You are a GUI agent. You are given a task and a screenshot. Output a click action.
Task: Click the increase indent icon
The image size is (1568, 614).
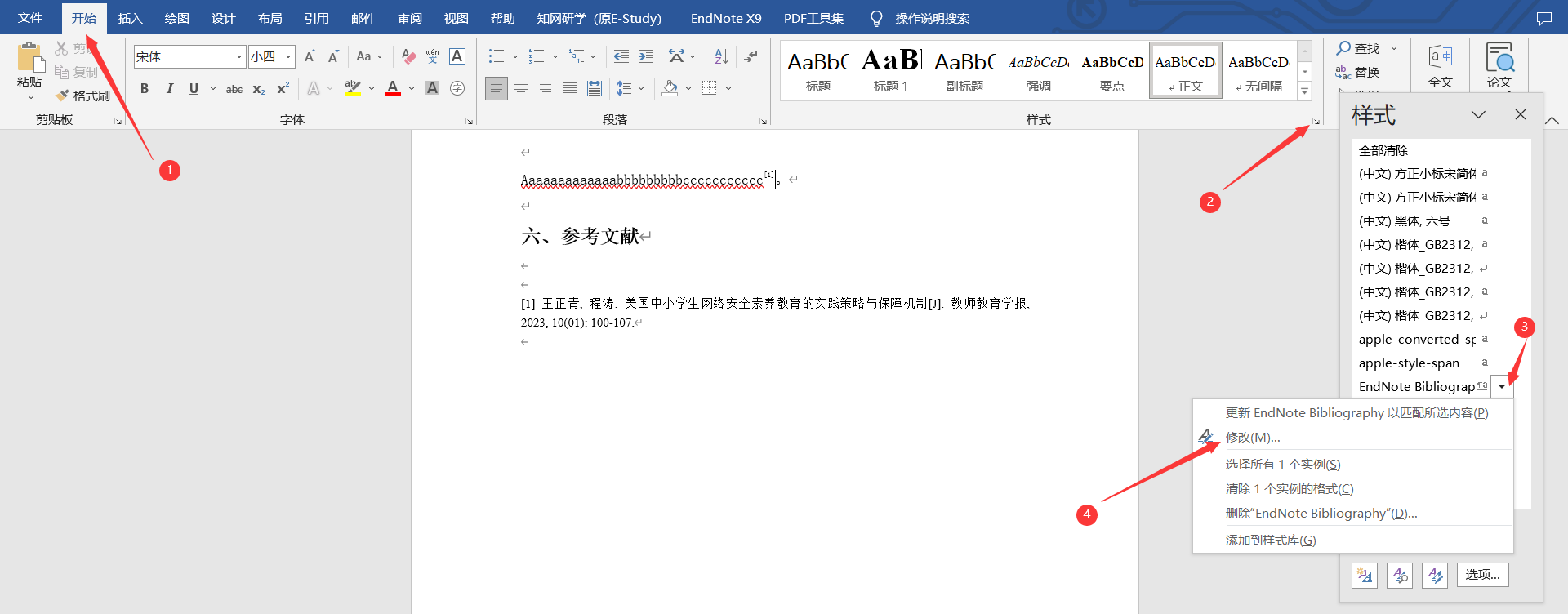coord(646,56)
